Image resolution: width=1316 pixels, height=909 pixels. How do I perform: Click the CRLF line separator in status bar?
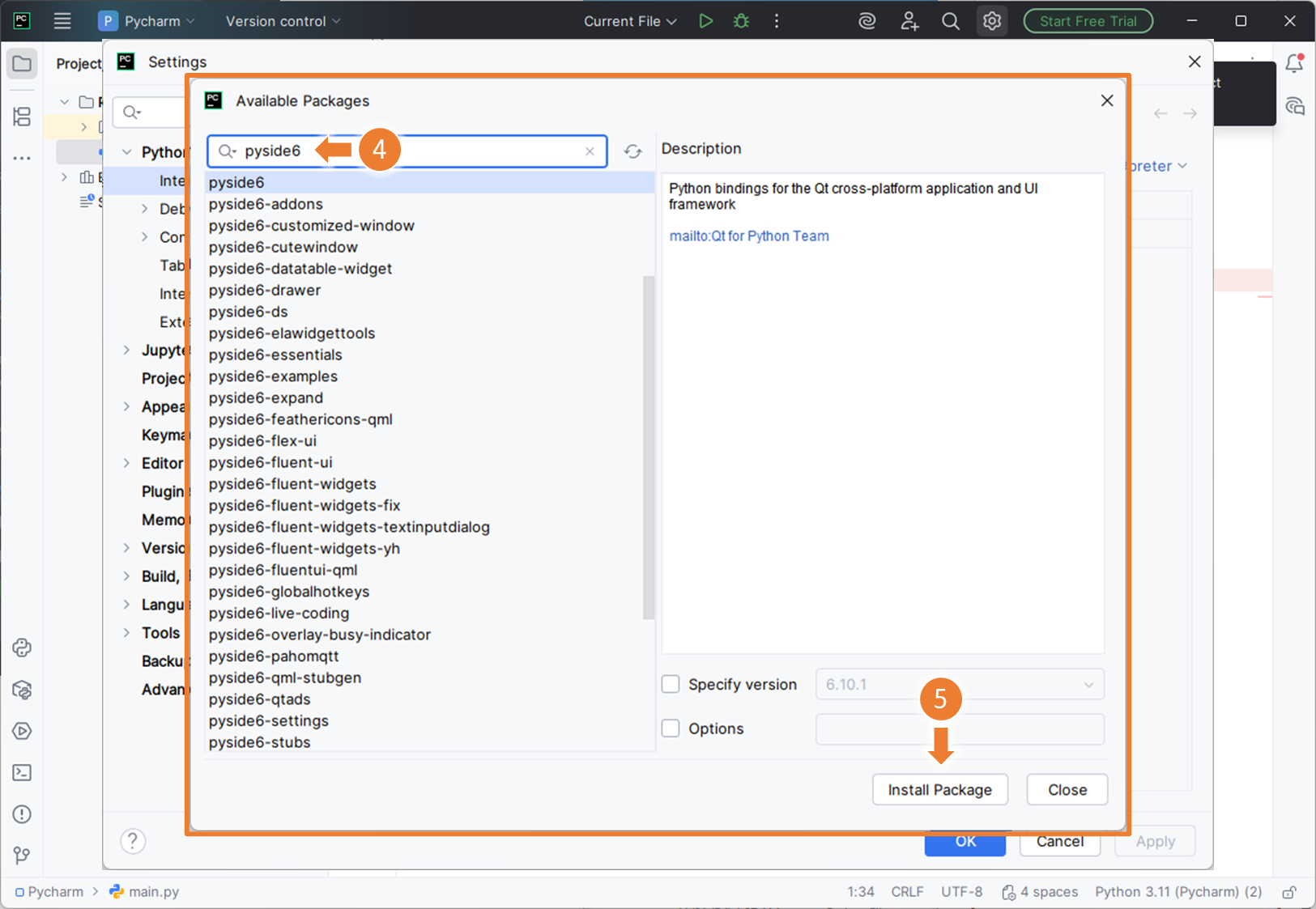pyautogui.click(x=907, y=892)
